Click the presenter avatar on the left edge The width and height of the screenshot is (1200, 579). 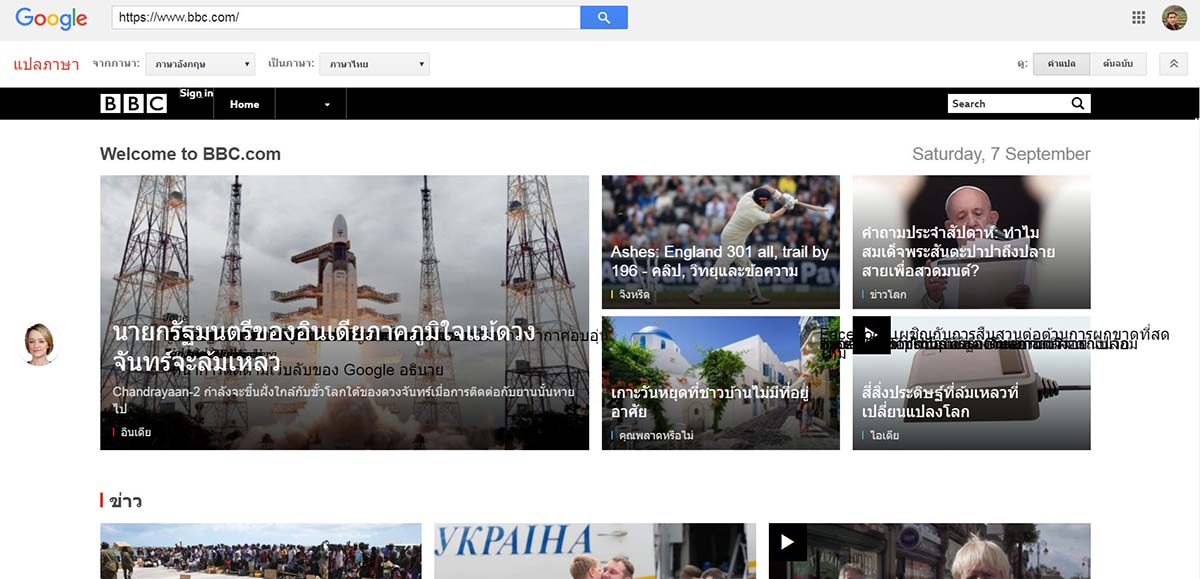coord(40,344)
